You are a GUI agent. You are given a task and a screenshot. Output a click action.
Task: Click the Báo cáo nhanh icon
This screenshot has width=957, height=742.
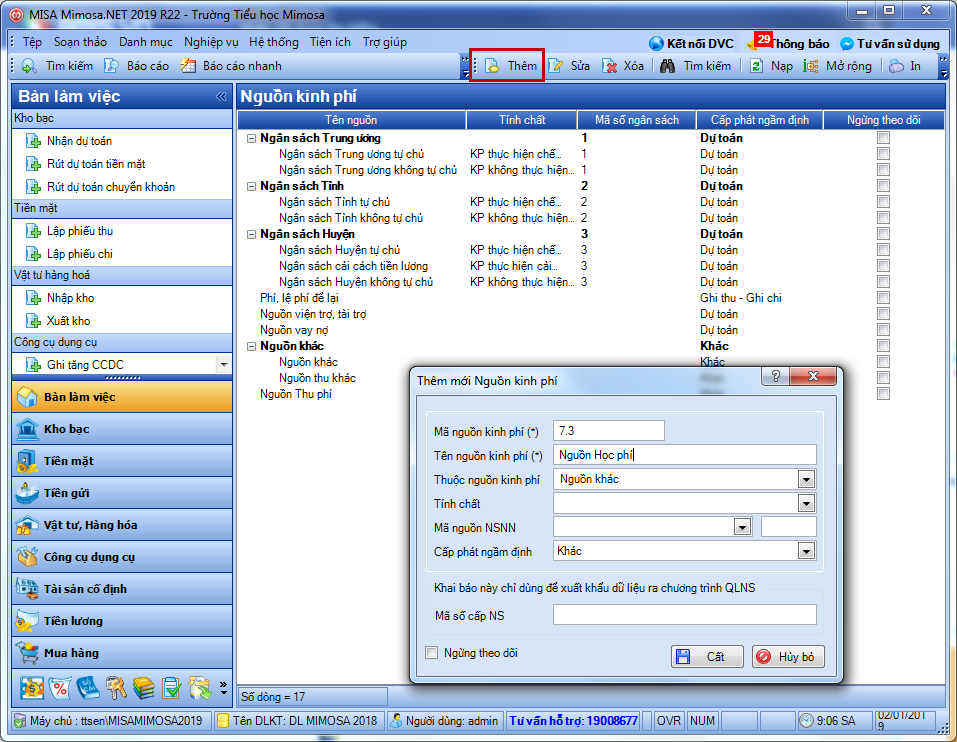[x=188, y=66]
